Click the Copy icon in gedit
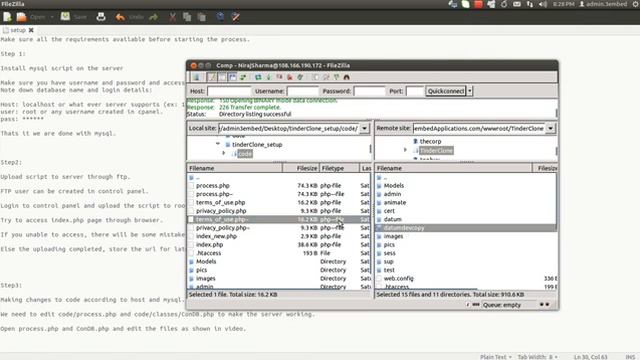640x360 pixels. [x=187, y=17]
